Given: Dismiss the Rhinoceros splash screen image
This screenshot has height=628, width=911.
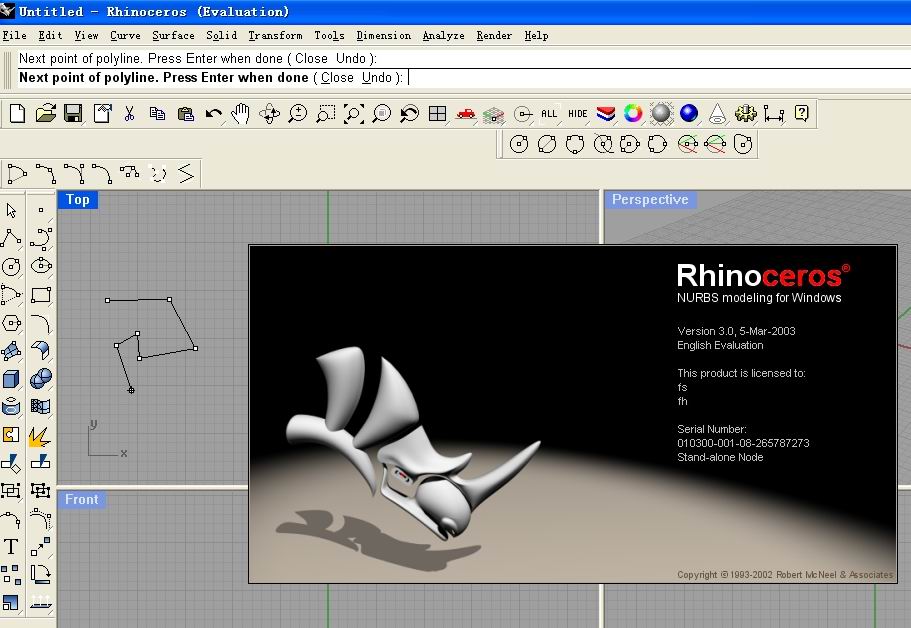Looking at the screenshot, I should (573, 414).
